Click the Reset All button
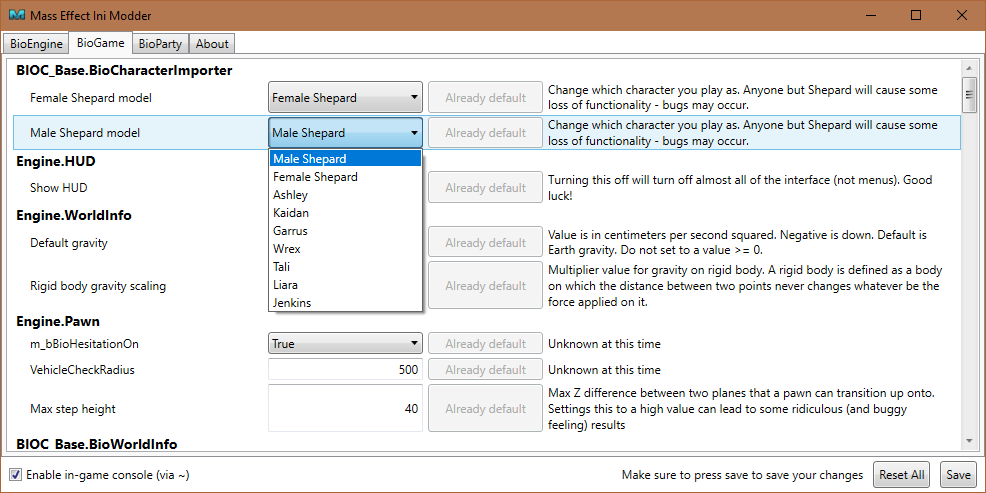The height and width of the screenshot is (493, 986). (902, 474)
